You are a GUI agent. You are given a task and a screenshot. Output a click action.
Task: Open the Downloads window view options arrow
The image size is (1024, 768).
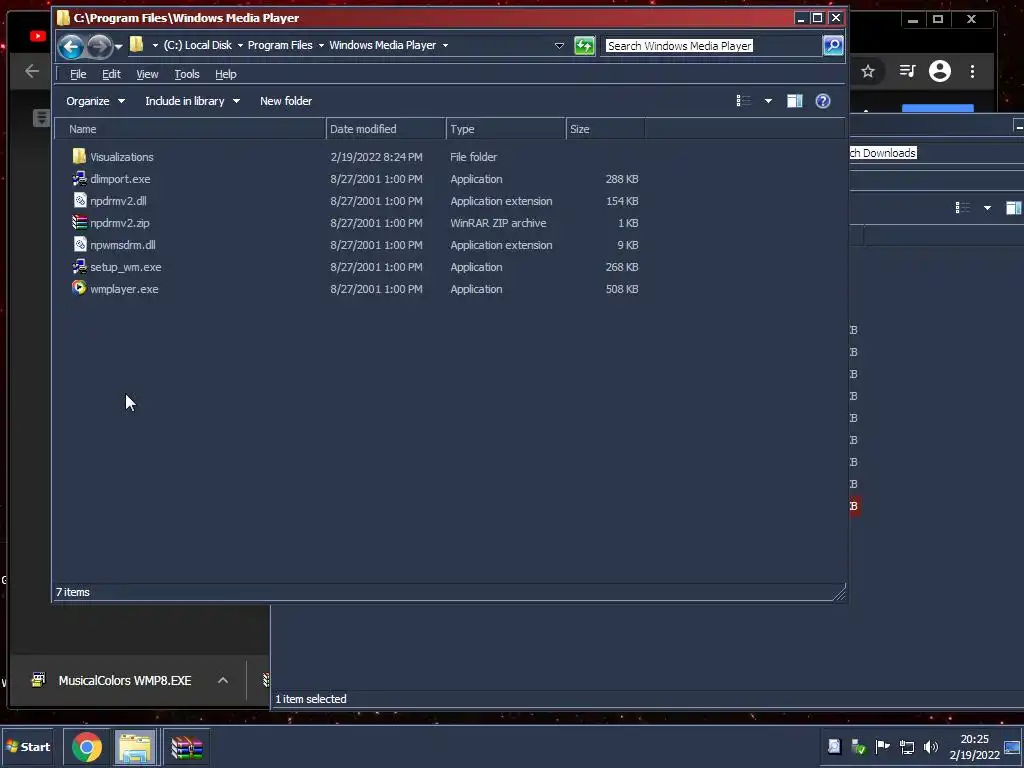click(x=987, y=208)
